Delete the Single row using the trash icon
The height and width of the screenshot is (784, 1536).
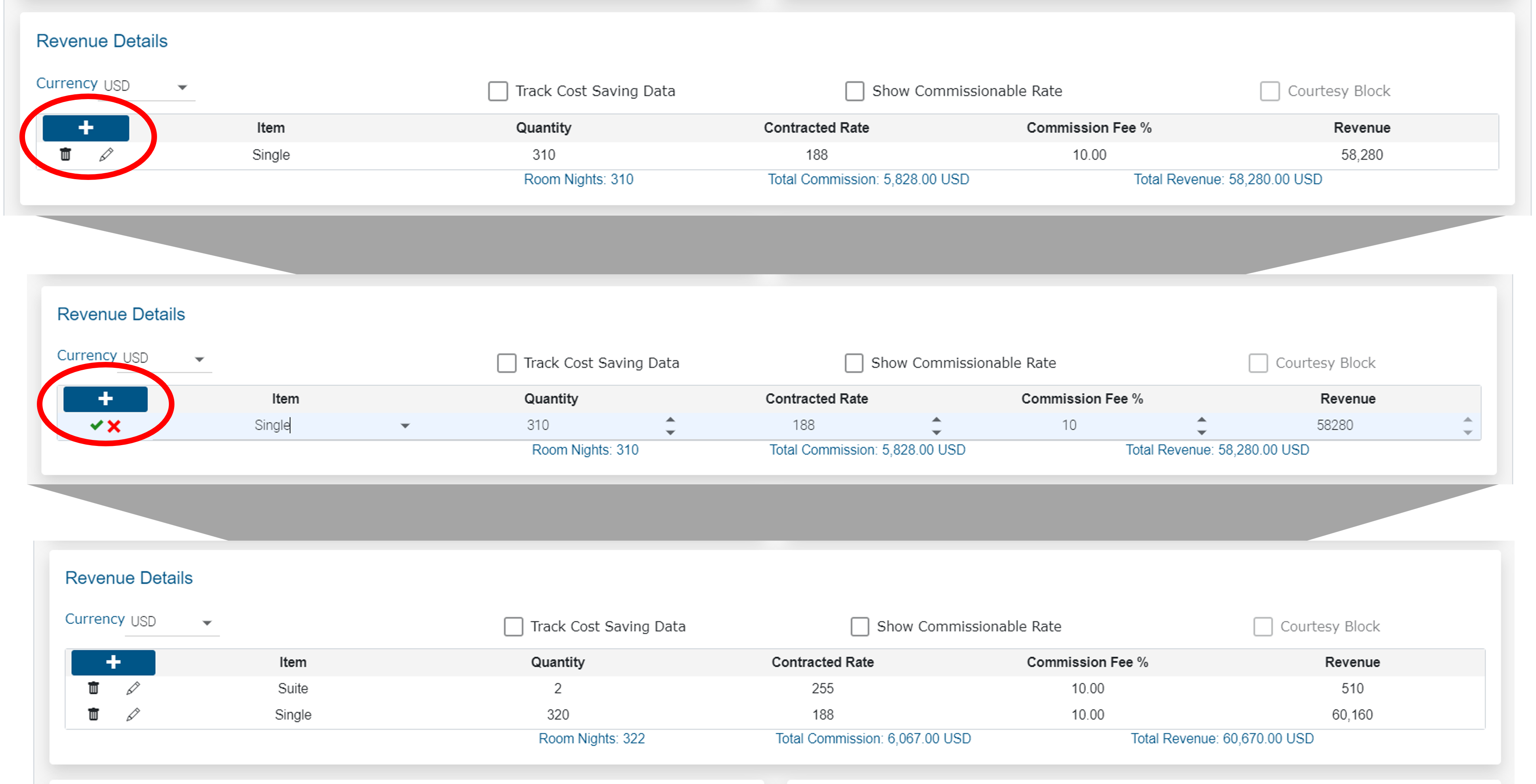(x=65, y=154)
